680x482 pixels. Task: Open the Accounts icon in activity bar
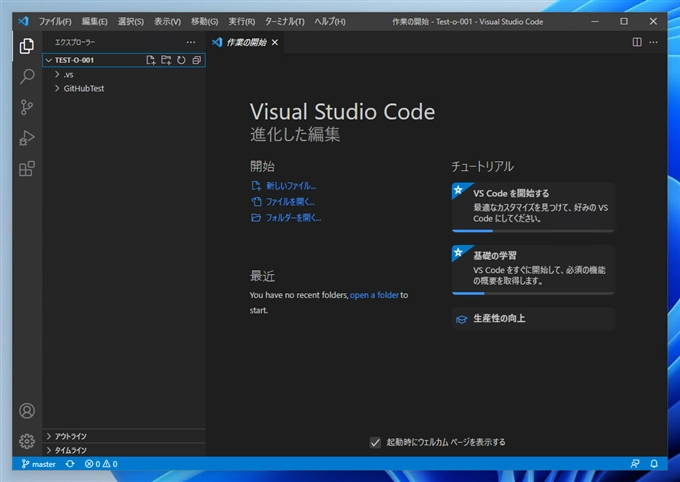click(27, 410)
